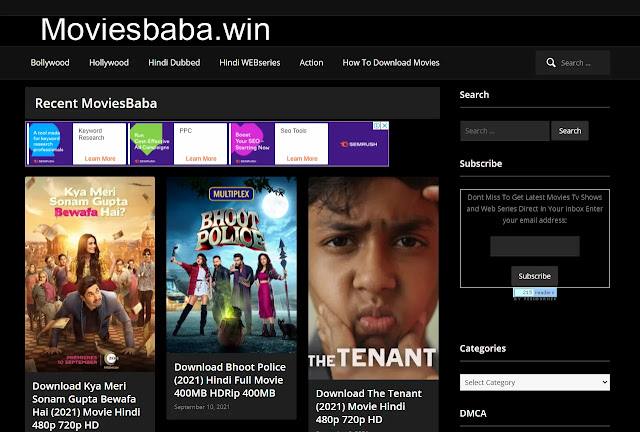Click the Semrush logo in the ad banner
Viewport: 640px width, 432px height.
click(359, 144)
